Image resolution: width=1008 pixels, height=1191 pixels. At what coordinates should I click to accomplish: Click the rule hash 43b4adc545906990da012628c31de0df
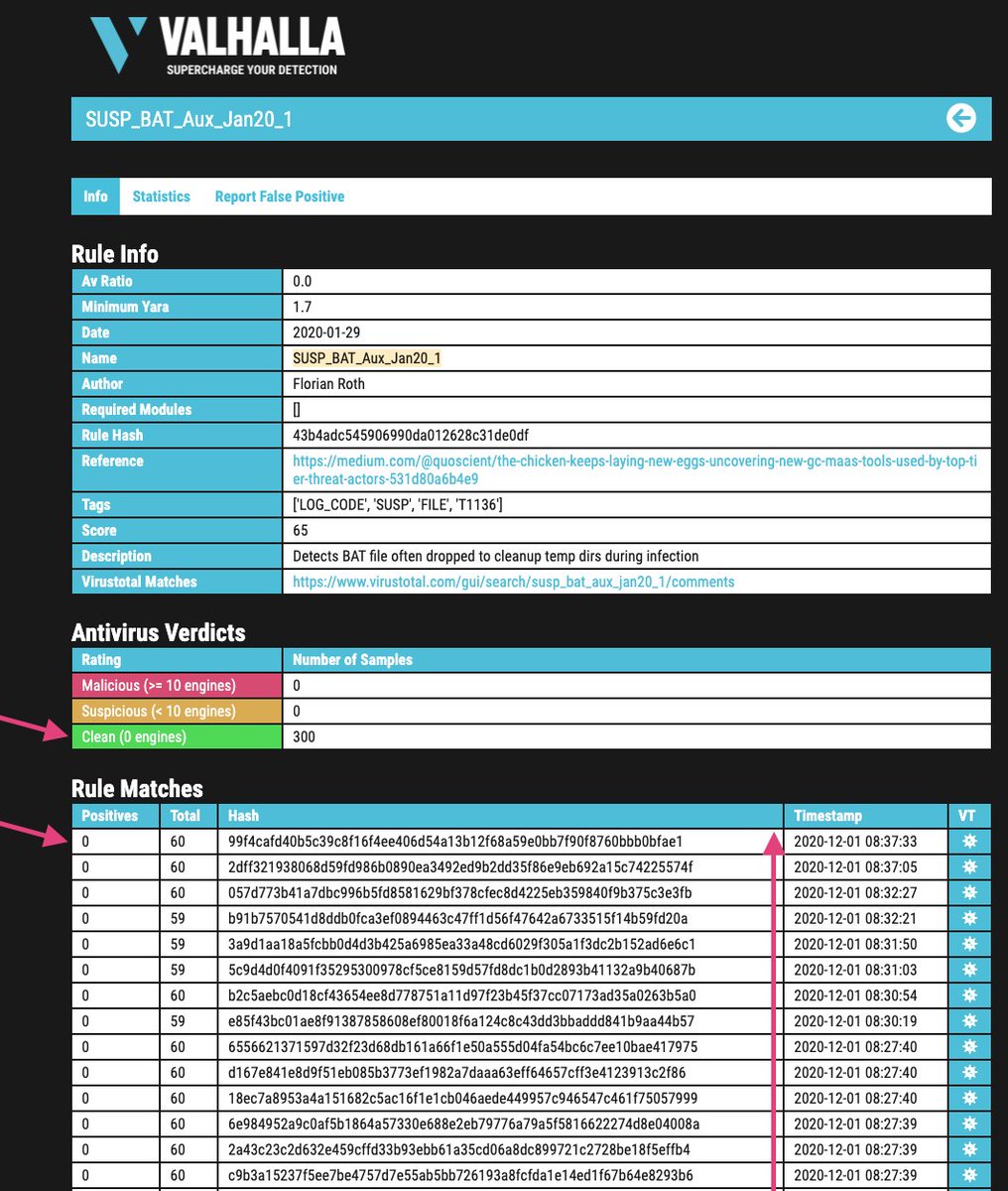pos(411,435)
